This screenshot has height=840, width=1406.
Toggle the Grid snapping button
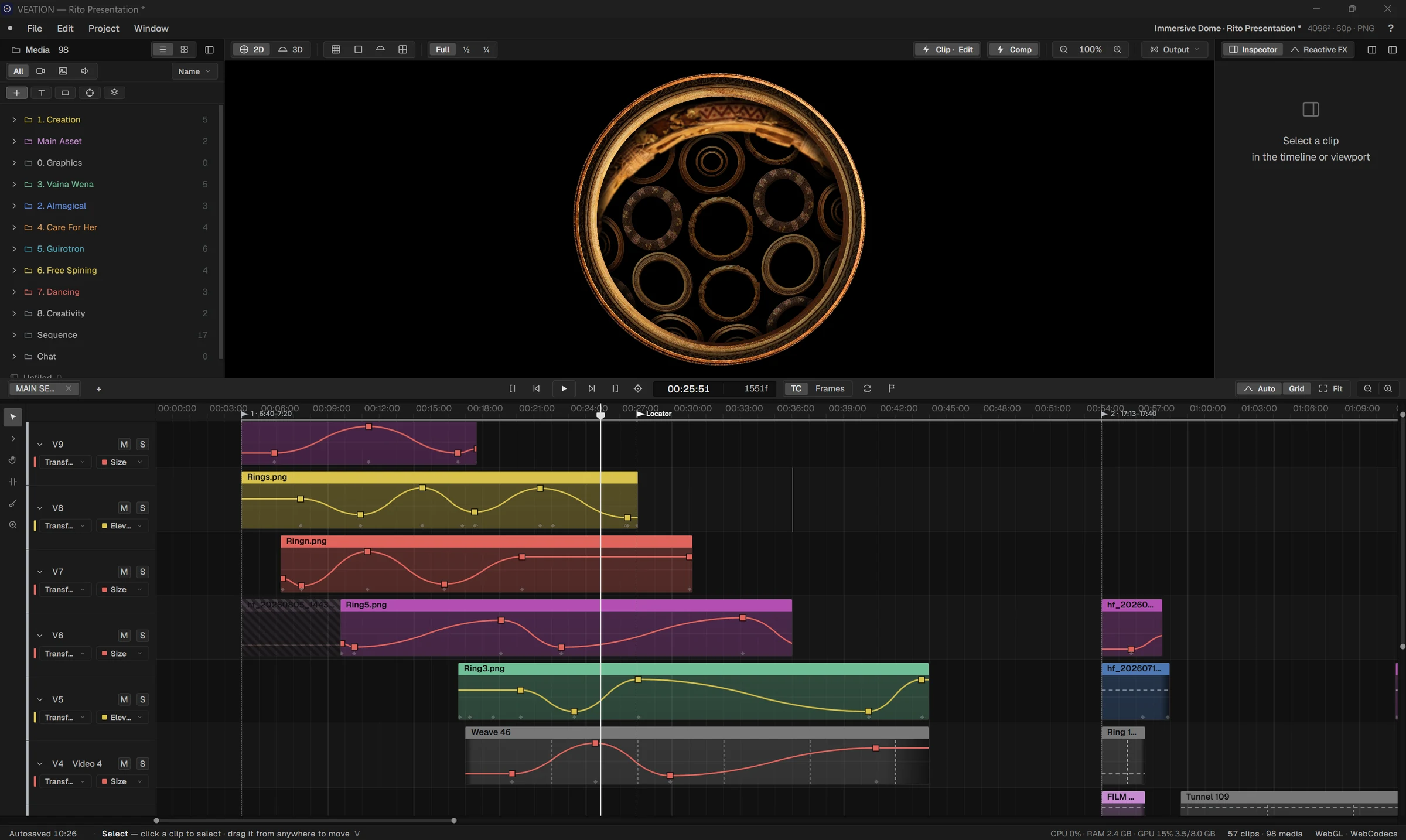tap(1296, 388)
